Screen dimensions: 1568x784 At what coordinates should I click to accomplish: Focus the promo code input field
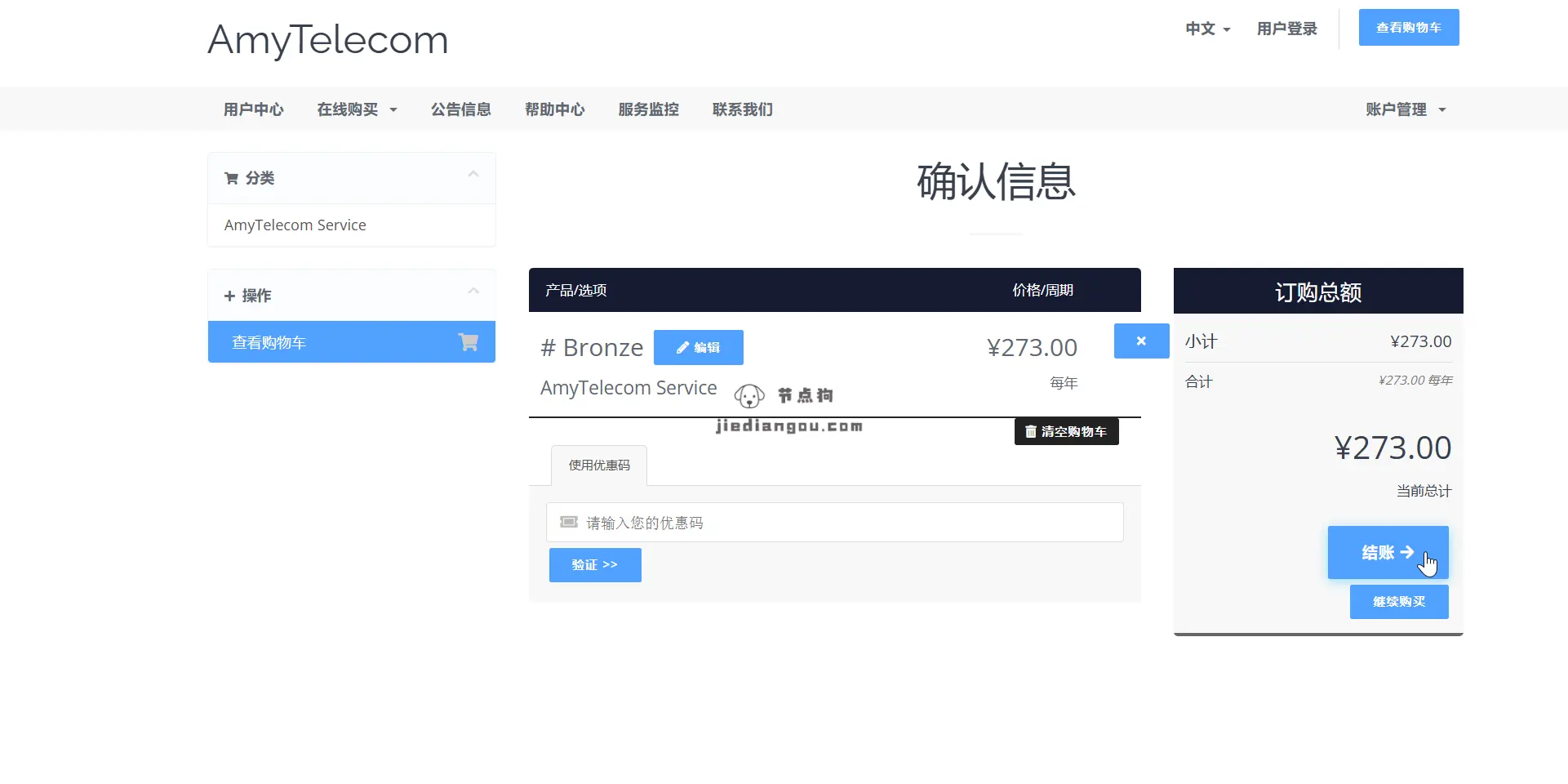pos(835,523)
